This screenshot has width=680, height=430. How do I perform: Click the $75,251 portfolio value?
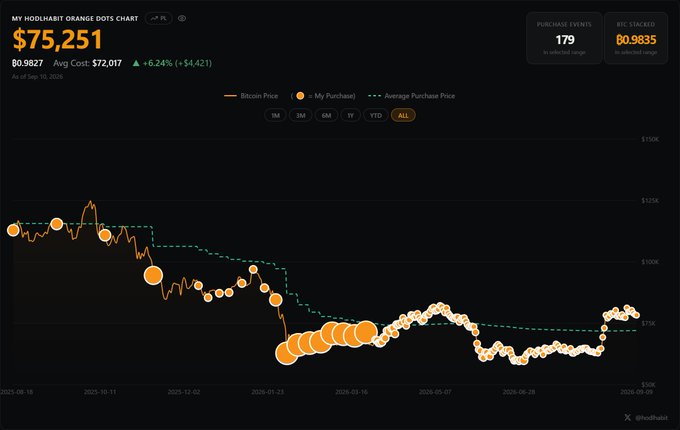pos(57,39)
